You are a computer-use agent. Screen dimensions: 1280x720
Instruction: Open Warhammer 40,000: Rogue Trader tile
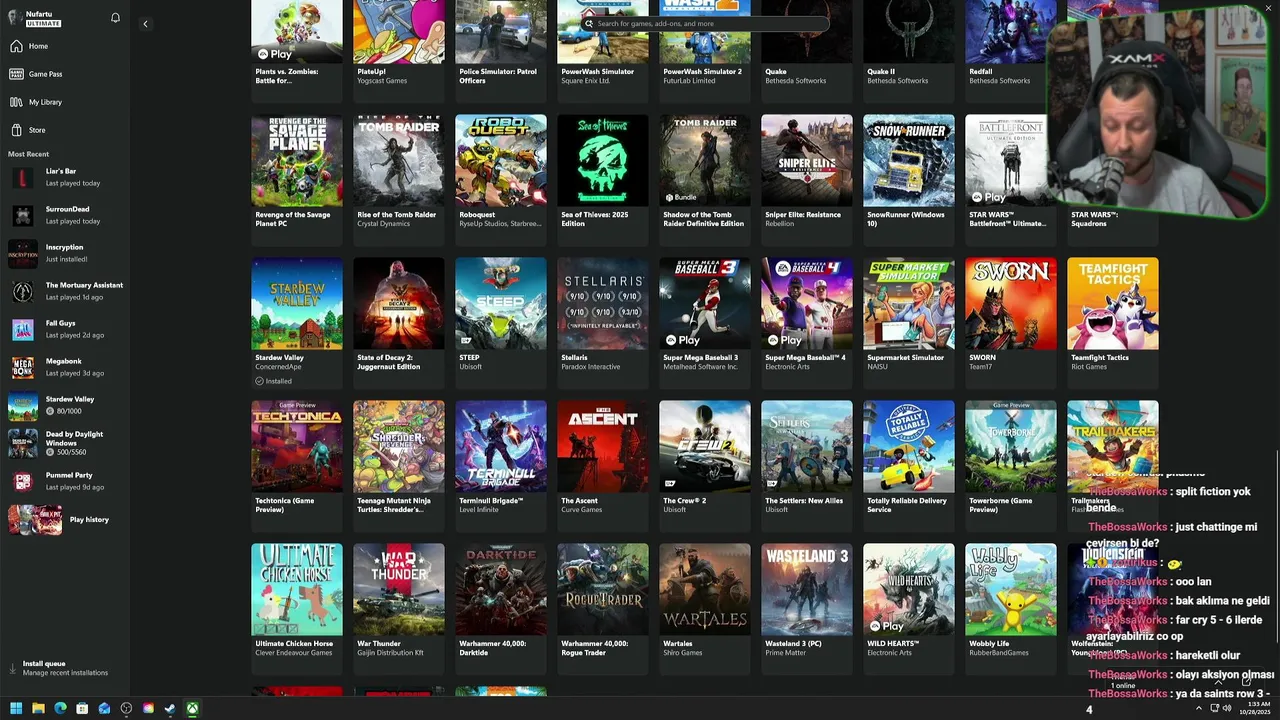point(603,609)
